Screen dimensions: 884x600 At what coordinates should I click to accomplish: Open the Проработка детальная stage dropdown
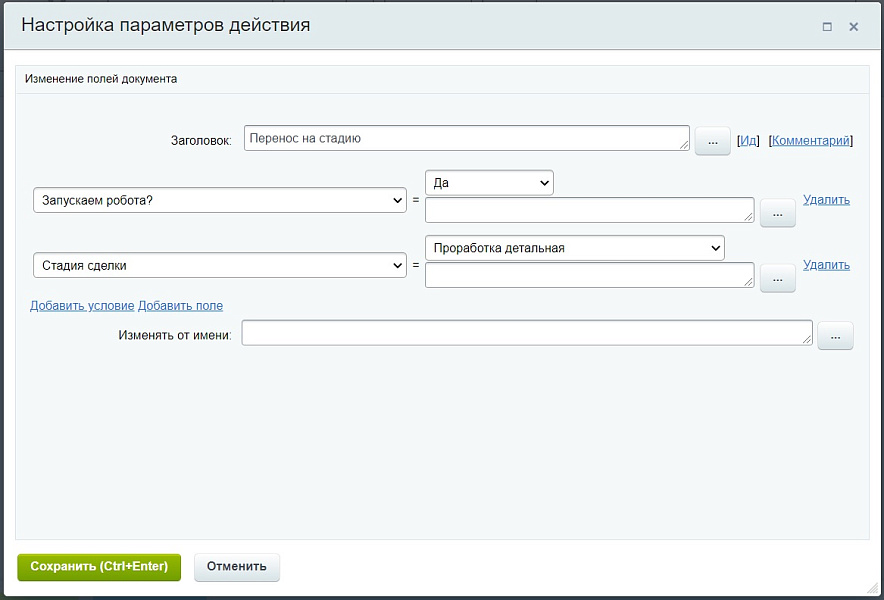click(x=575, y=247)
